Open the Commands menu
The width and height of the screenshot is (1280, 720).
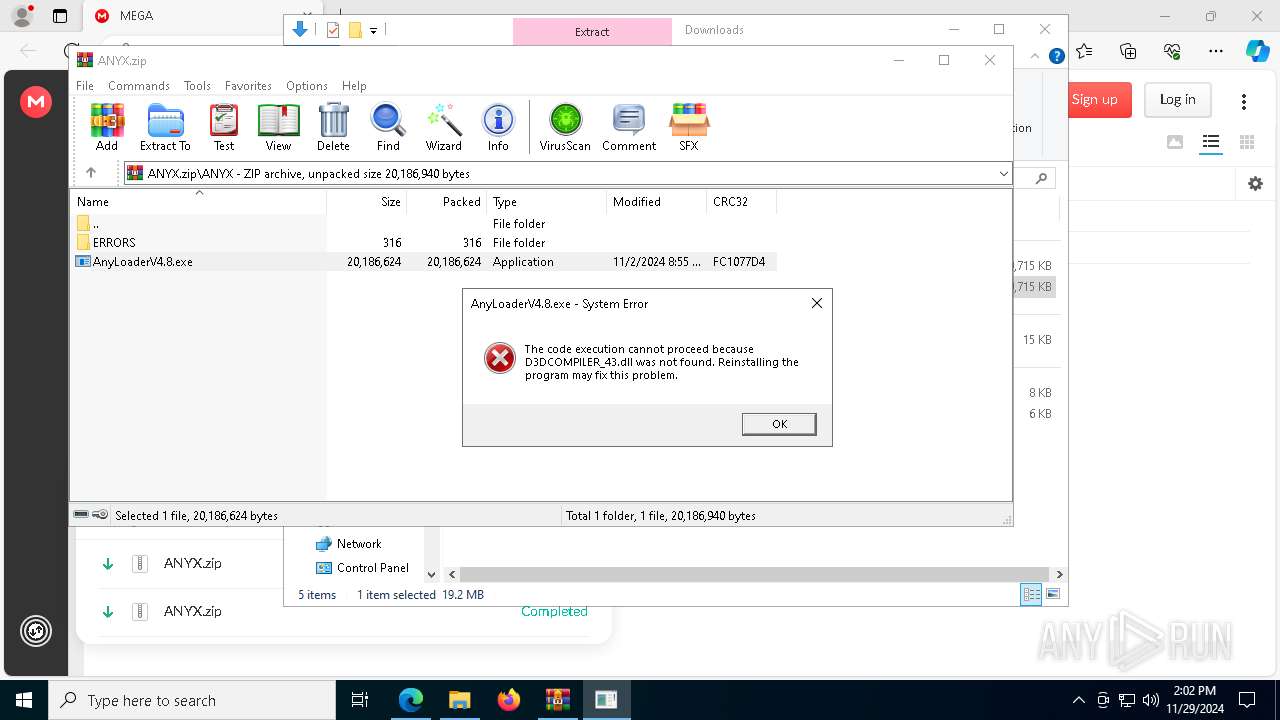pyautogui.click(x=139, y=86)
